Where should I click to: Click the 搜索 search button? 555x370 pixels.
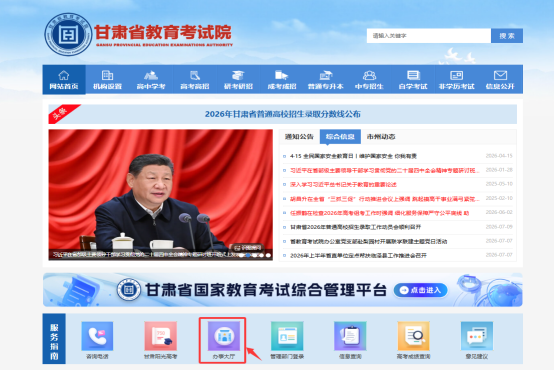[x=507, y=36]
